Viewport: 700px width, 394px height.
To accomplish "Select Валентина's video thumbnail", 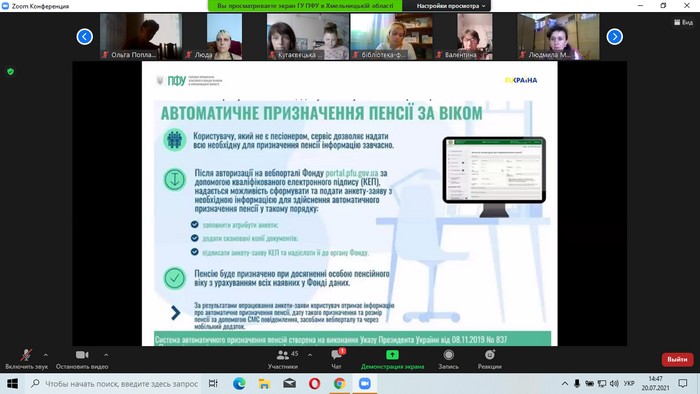I will click(463, 37).
